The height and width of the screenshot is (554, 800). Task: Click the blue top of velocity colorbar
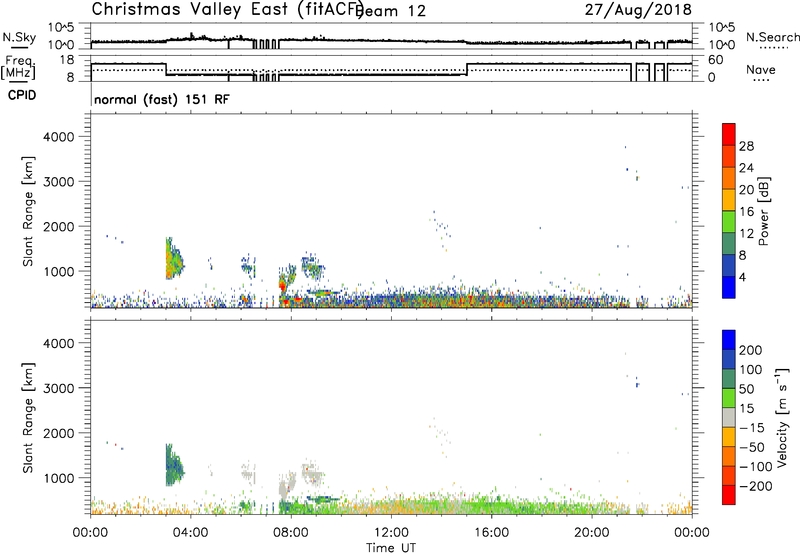coord(729,340)
